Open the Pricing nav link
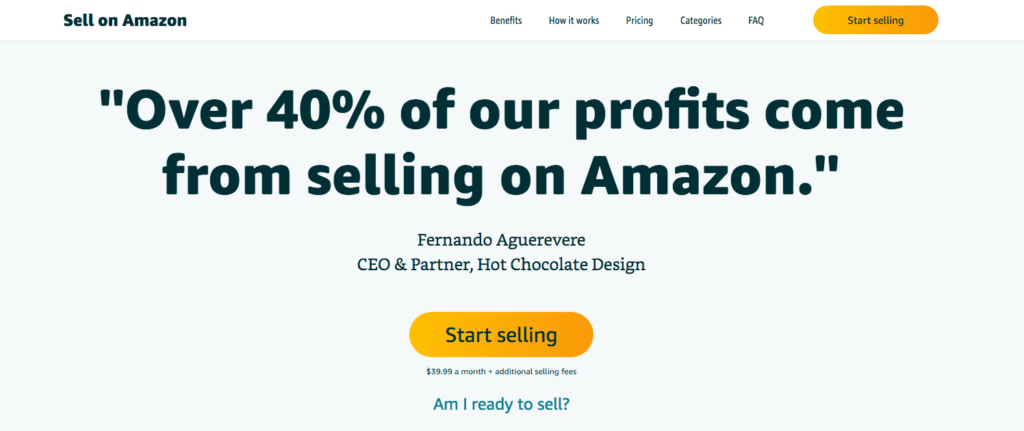 [639, 20]
